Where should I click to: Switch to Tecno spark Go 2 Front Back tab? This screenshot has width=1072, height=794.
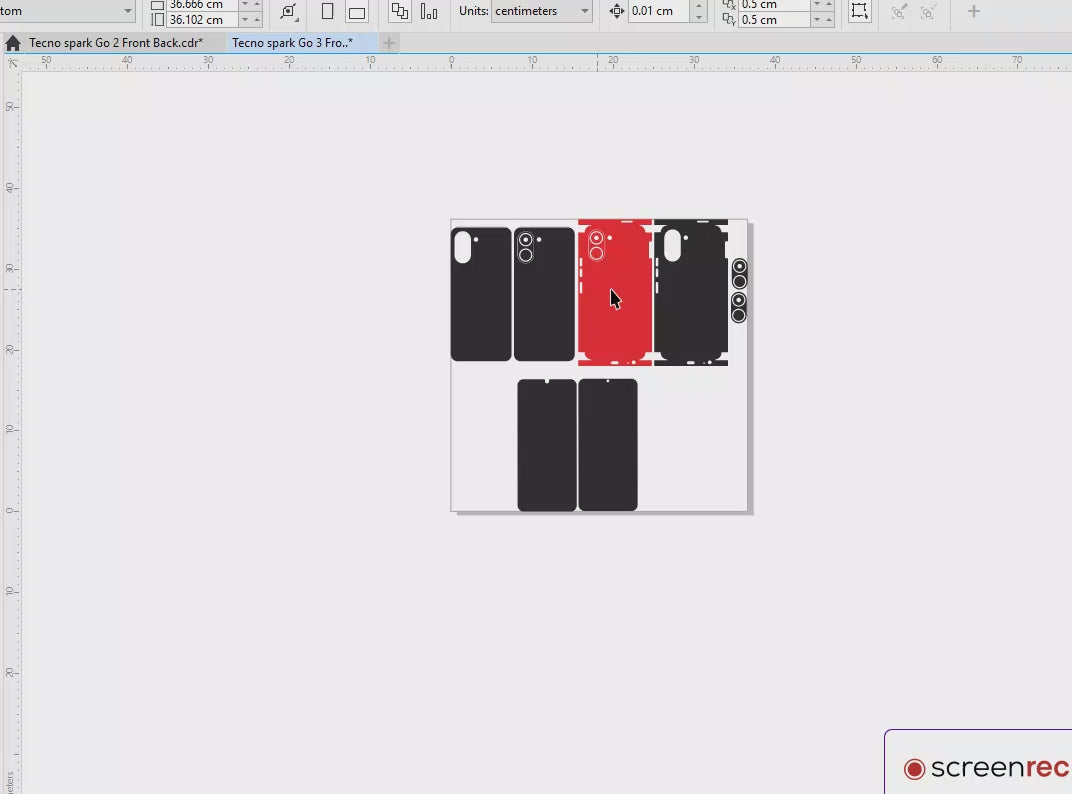coord(115,43)
